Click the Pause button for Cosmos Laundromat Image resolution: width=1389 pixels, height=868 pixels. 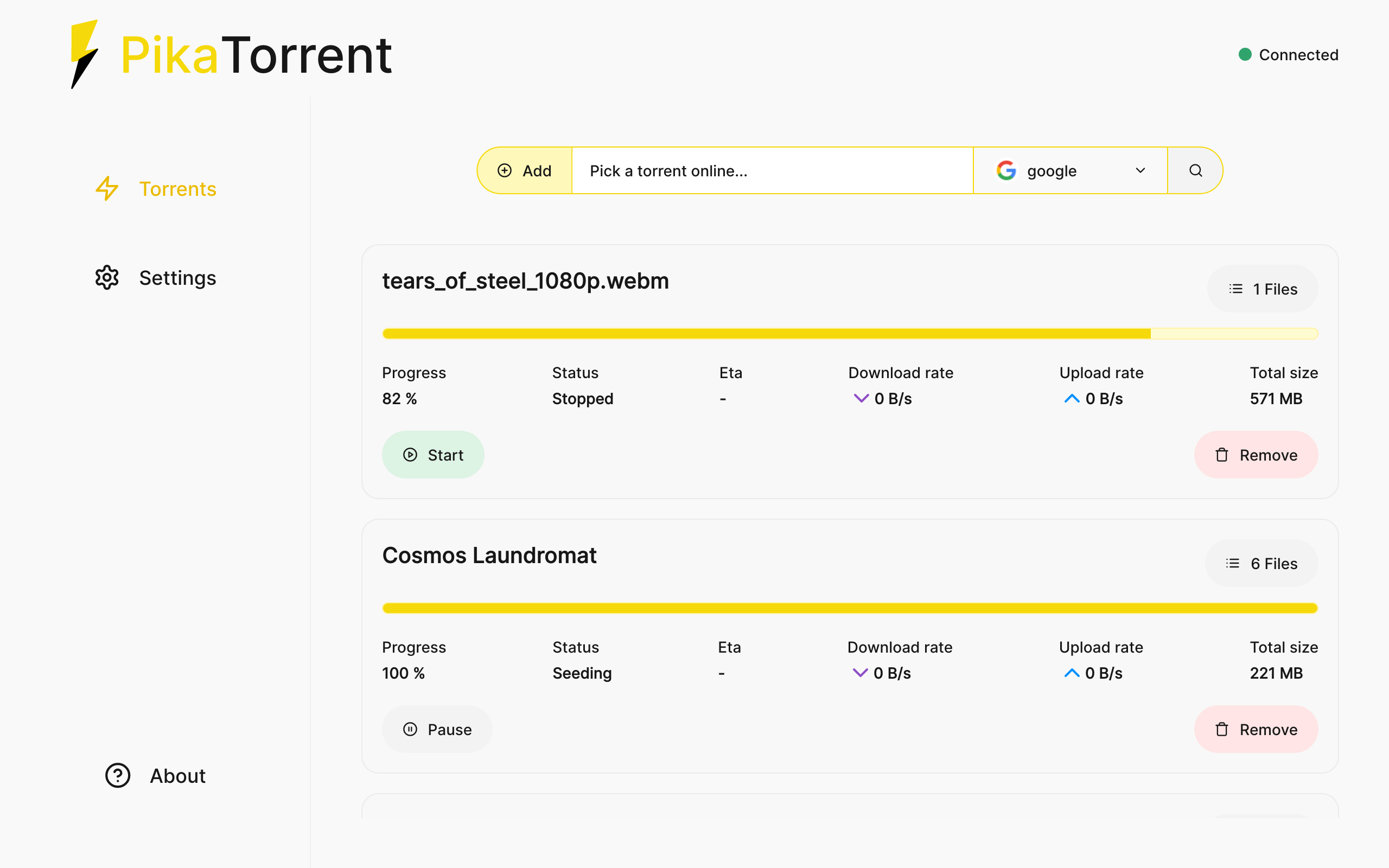click(x=437, y=729)
